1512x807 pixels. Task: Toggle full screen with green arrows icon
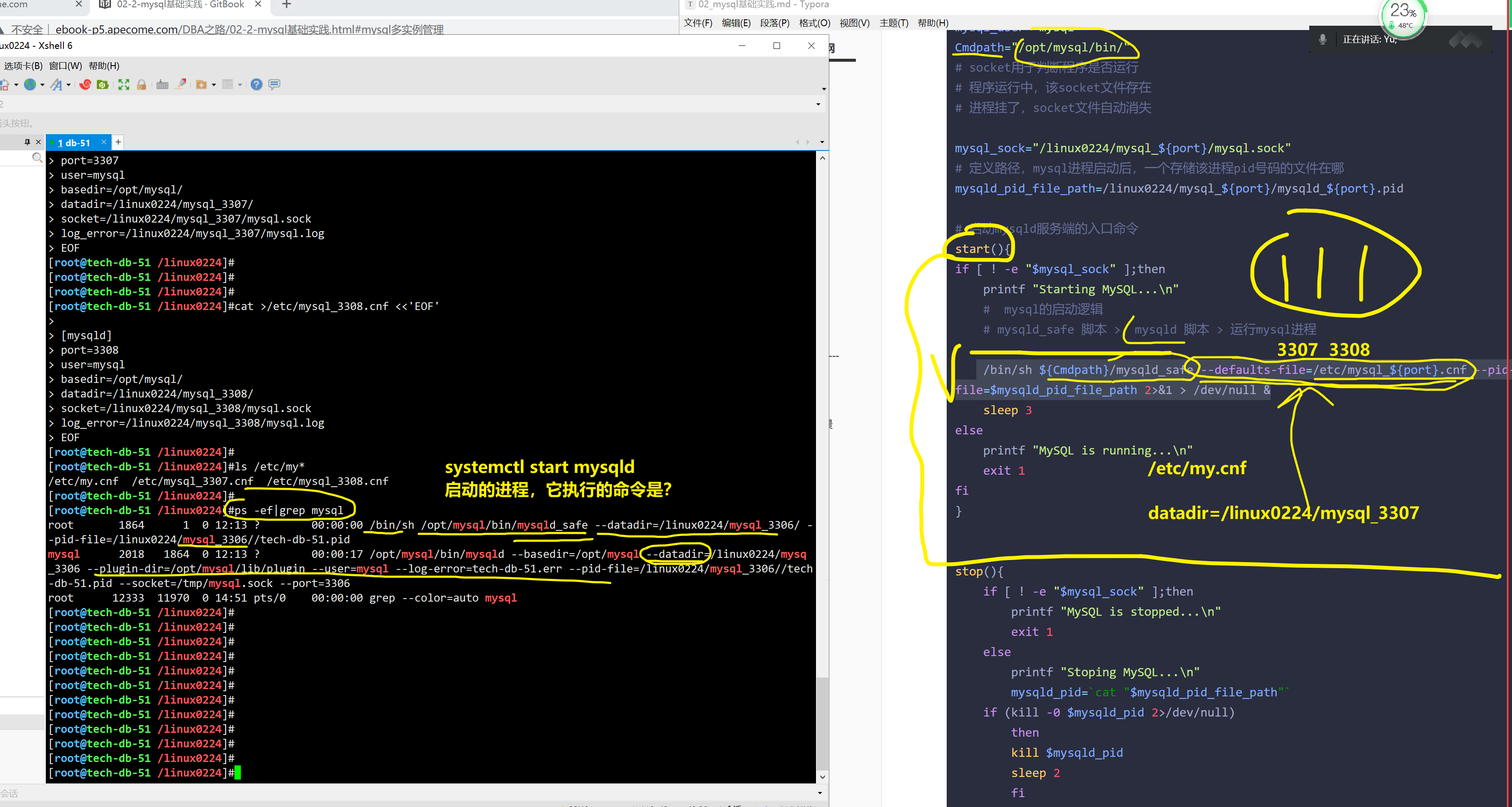(x=123, y=84)
